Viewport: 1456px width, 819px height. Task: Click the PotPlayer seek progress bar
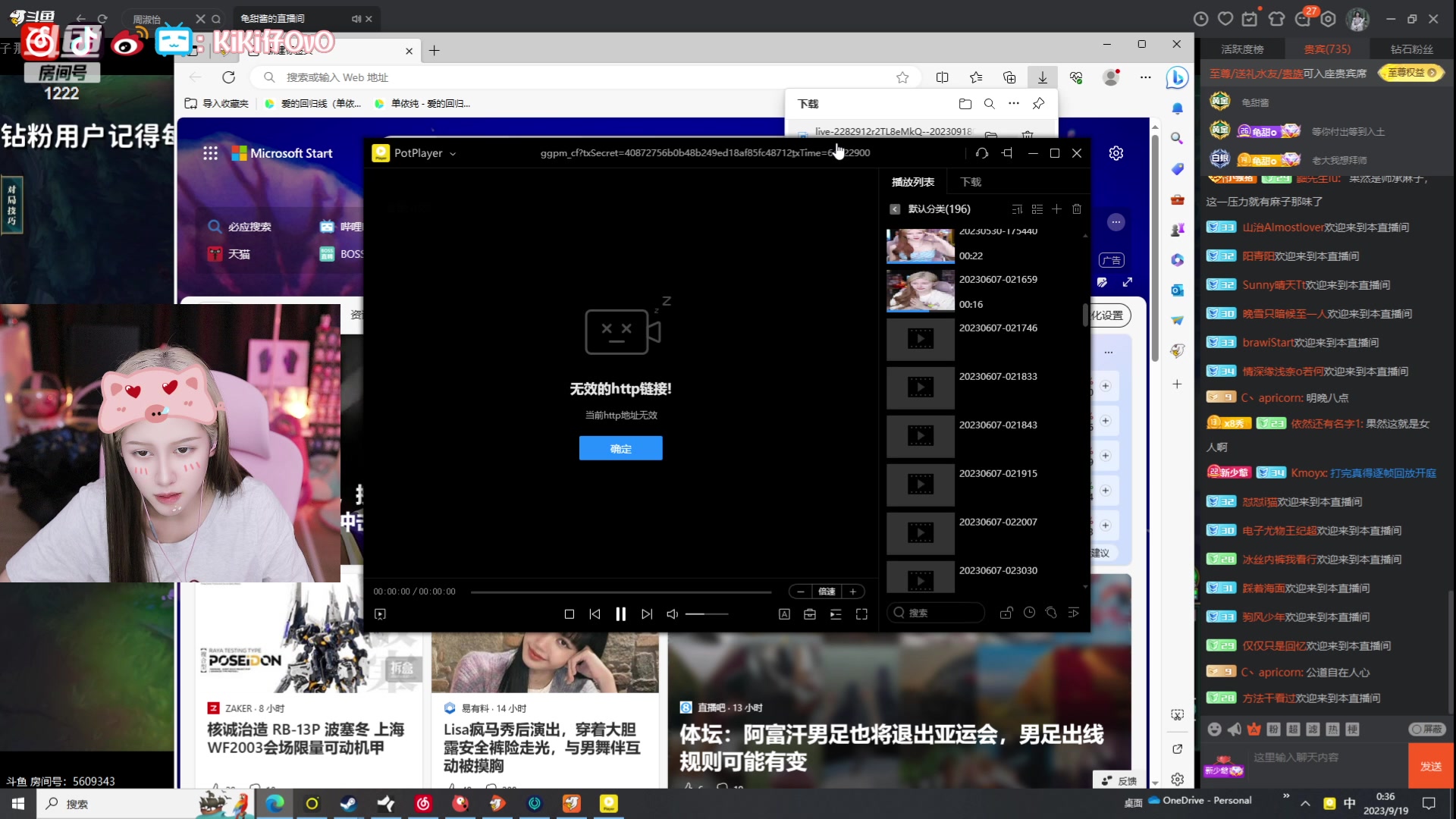click(620, 591)
